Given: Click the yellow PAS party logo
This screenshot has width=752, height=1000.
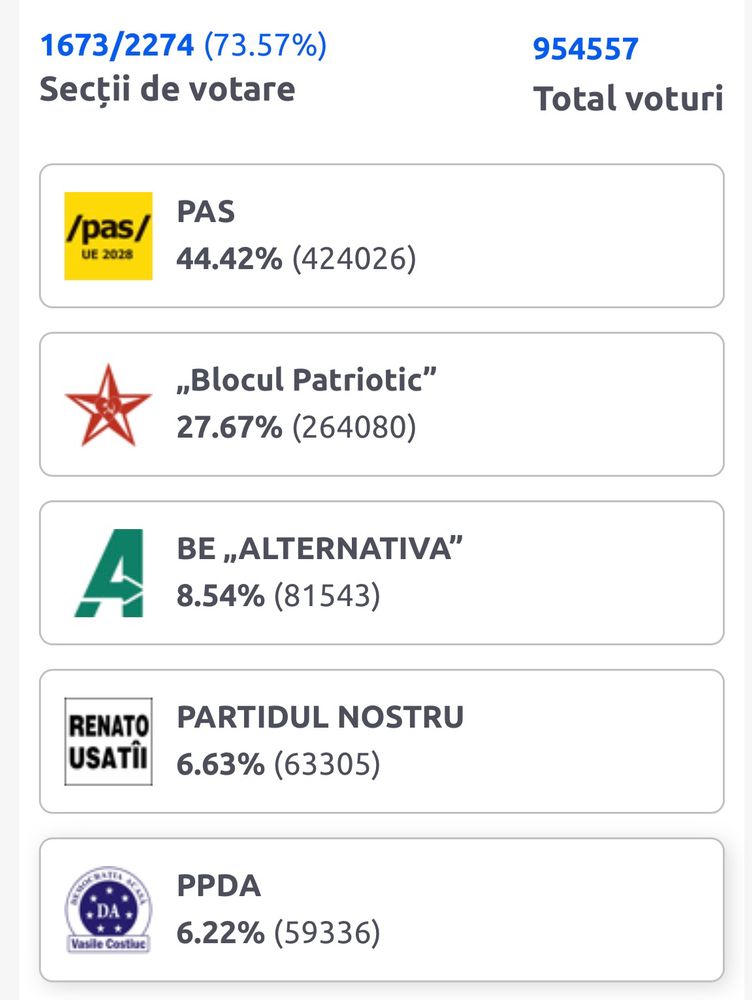Looking at the screenshot, I should 108,236.
